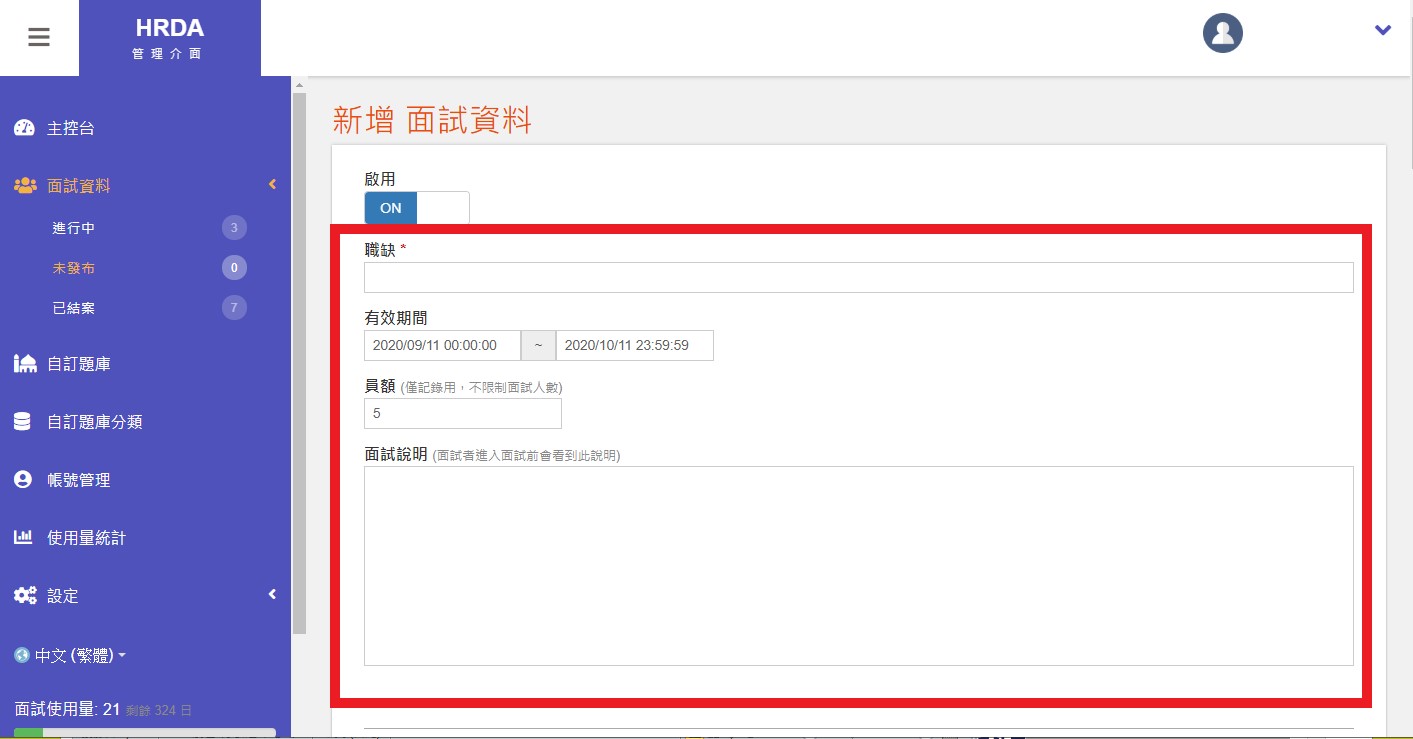Click the user avatar in the top bar
1413x739 pixels.
point(1222,33)
